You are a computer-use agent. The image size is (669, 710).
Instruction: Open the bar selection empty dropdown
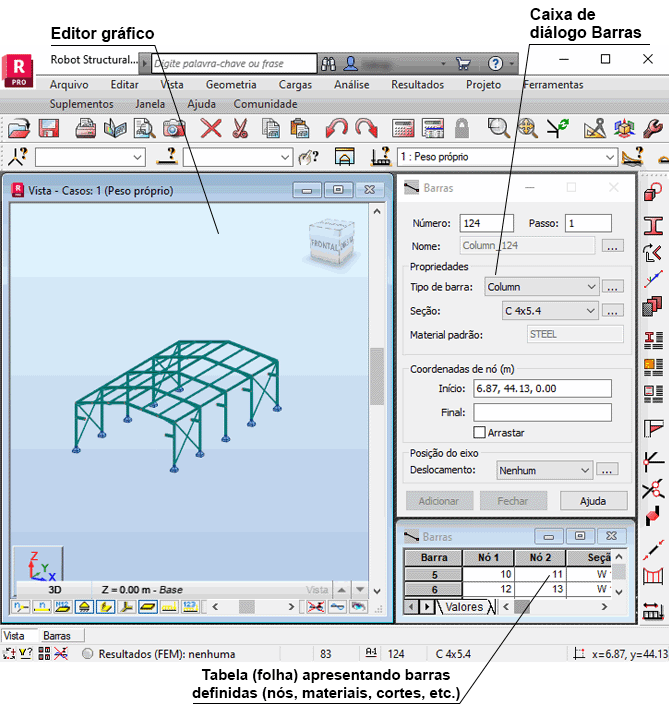click(x=238, y=158)
